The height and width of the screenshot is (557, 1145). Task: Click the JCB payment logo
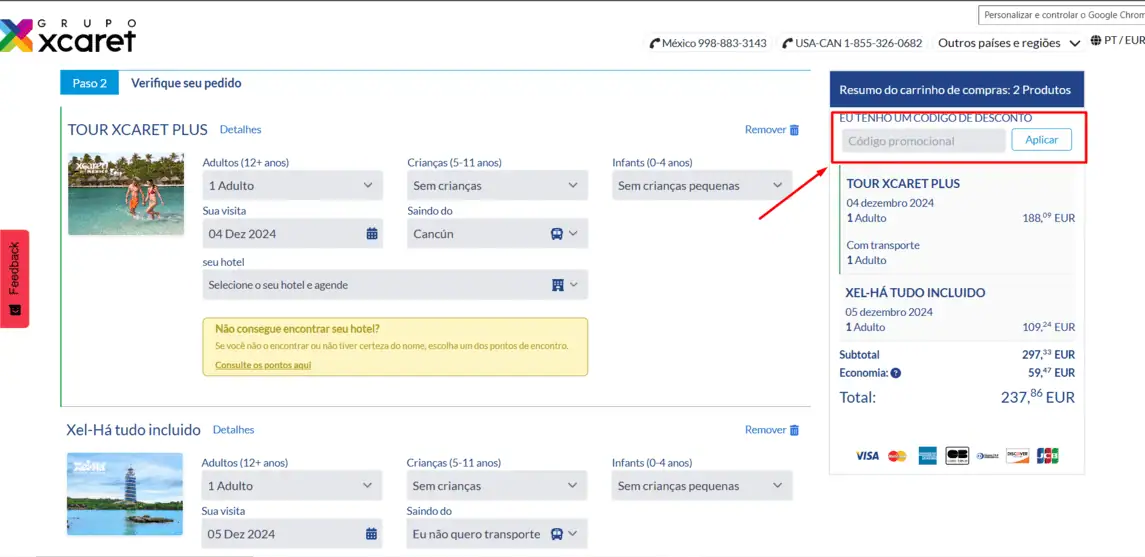click(x=1048, y=456)
